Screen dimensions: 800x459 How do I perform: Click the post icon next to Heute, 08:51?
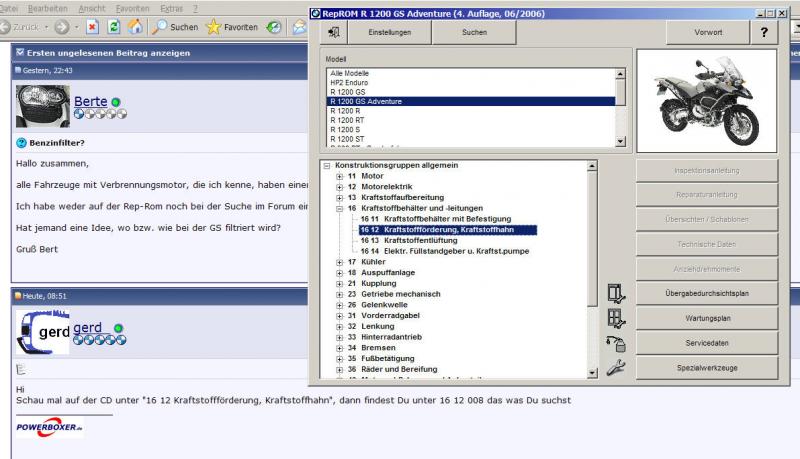18,296
